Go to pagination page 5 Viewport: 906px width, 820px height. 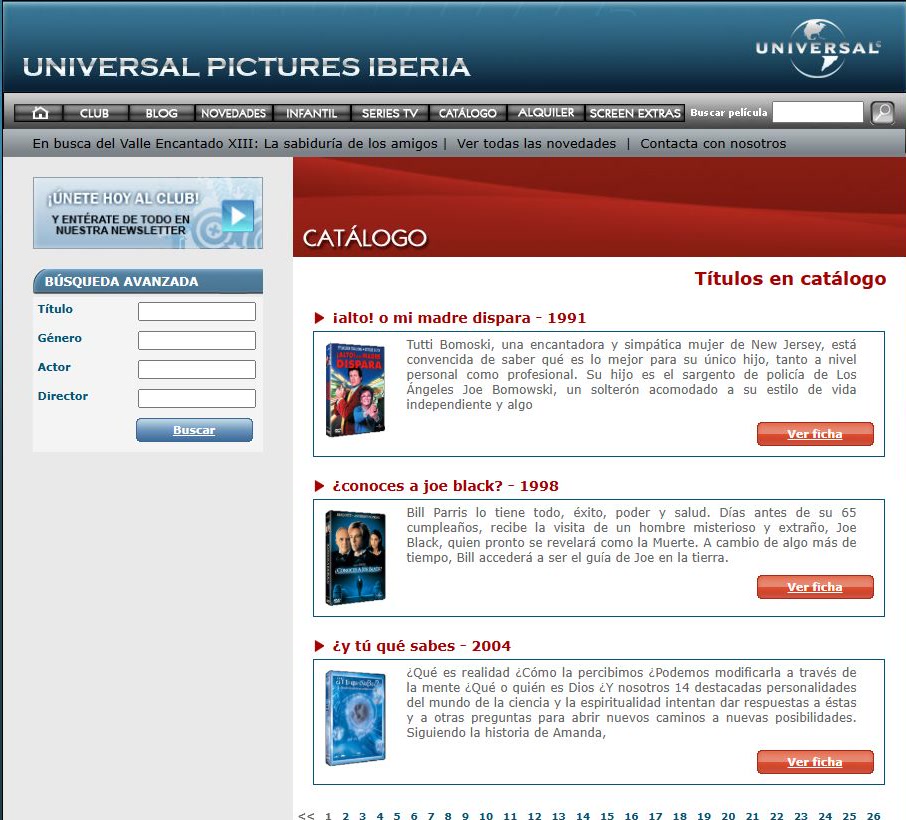(397, 816)
